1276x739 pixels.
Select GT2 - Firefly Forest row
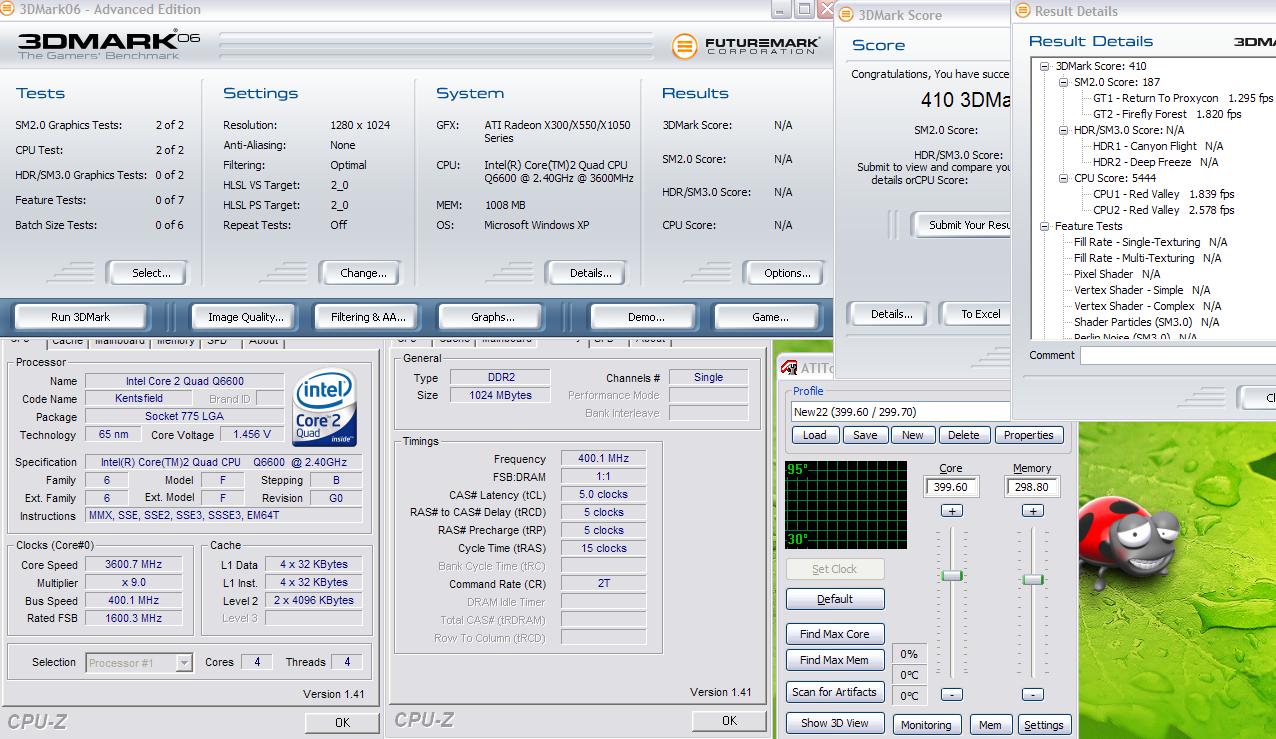point(1166,114)
